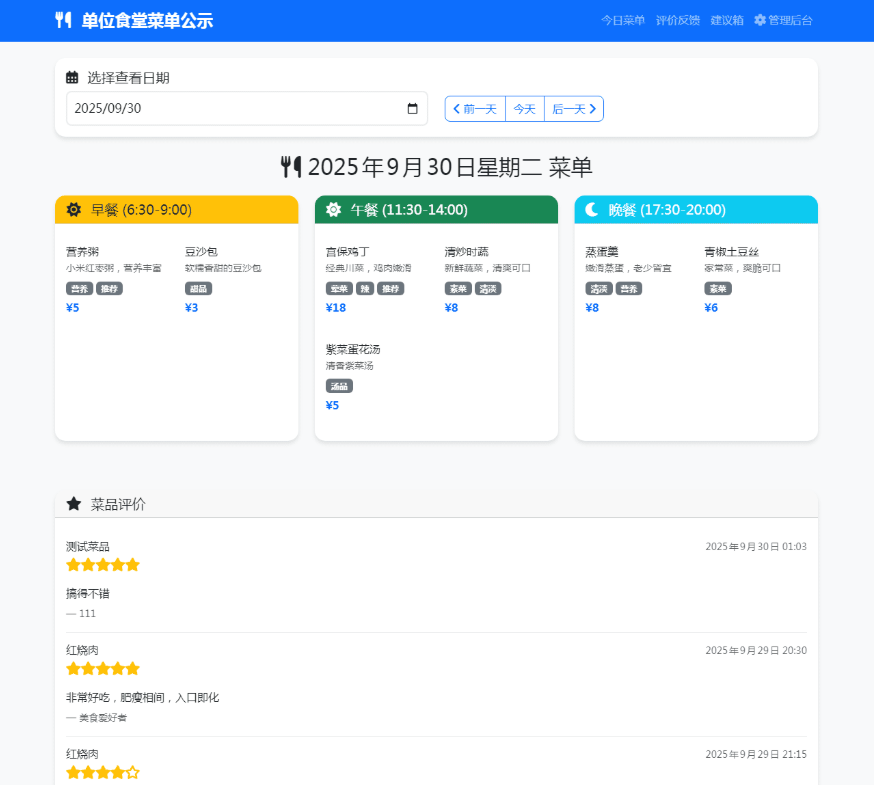The image size is (875, 785).
Task: Jump to today with 今天 button
Action: 525,109
